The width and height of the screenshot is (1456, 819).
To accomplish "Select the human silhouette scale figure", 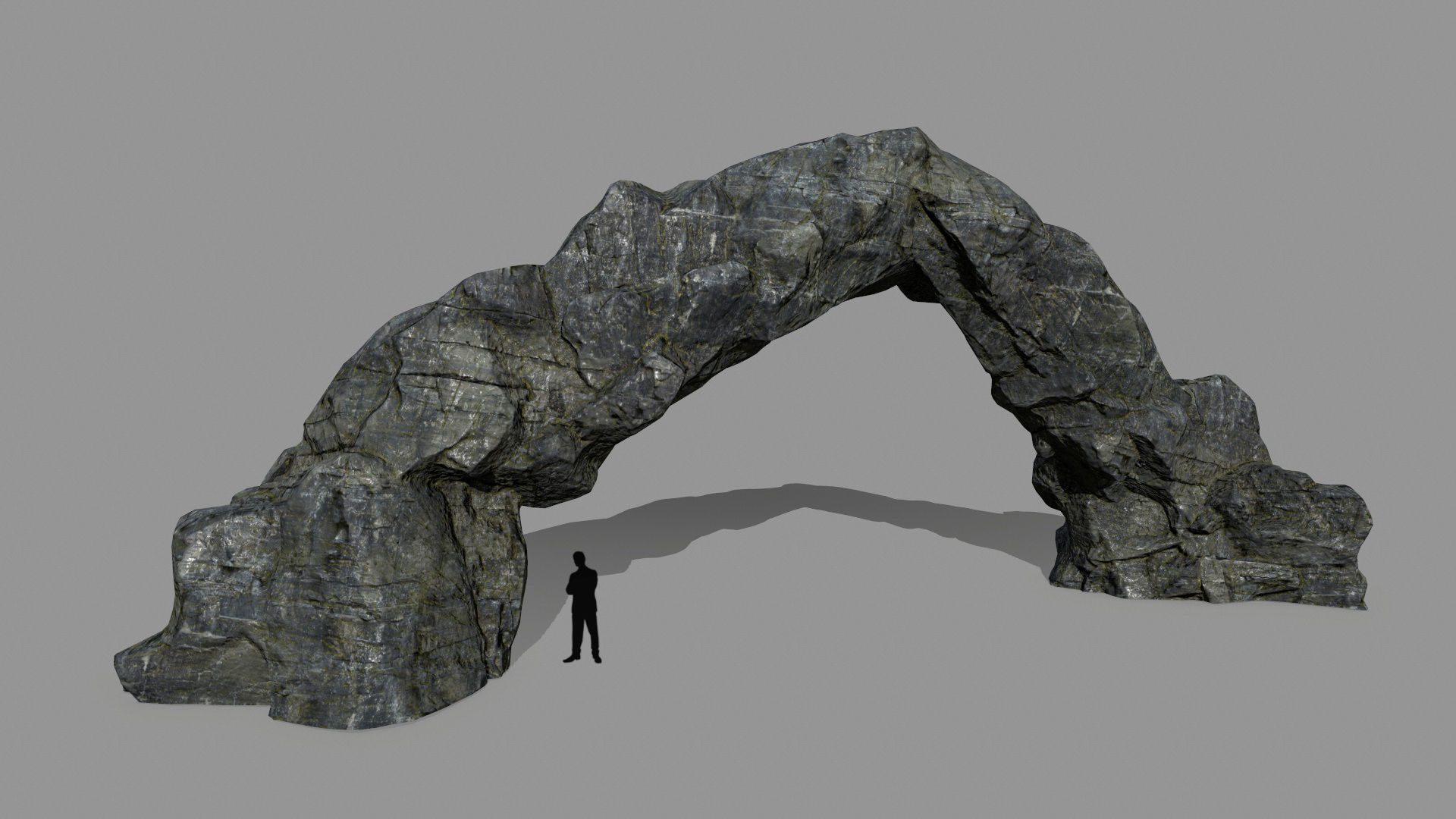I will pyautogui.click(x=582, y=607).
